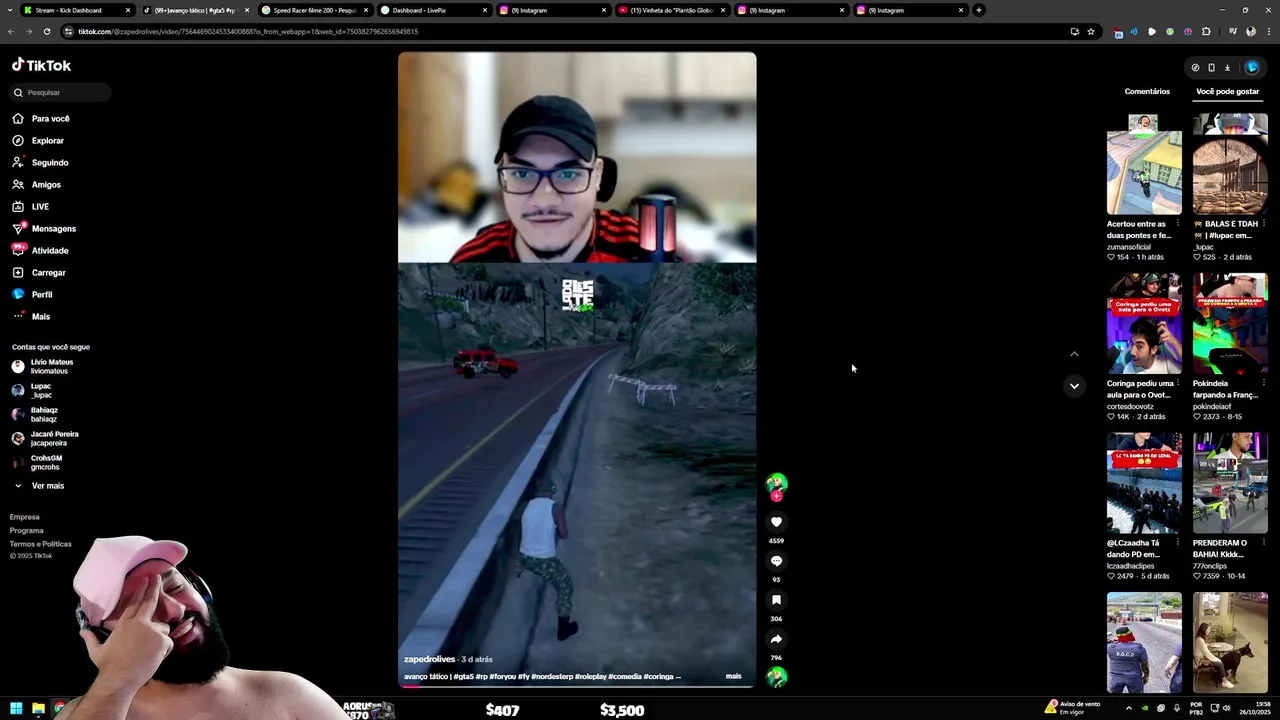The width and height of the screenshot is (1280, 720).
Task: Switch to Vinheta do Plantão Globo tab
Action: 671,10
